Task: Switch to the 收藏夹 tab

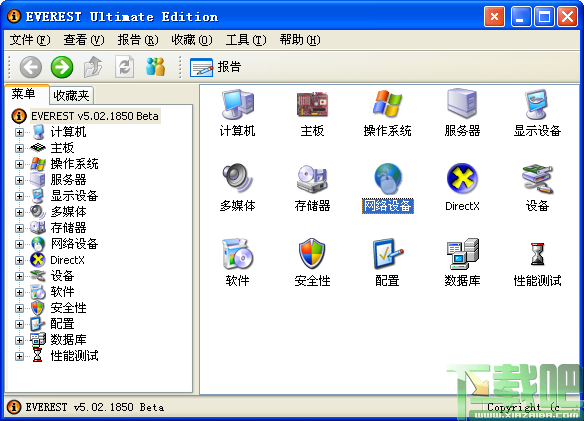Action: [71, 96]
